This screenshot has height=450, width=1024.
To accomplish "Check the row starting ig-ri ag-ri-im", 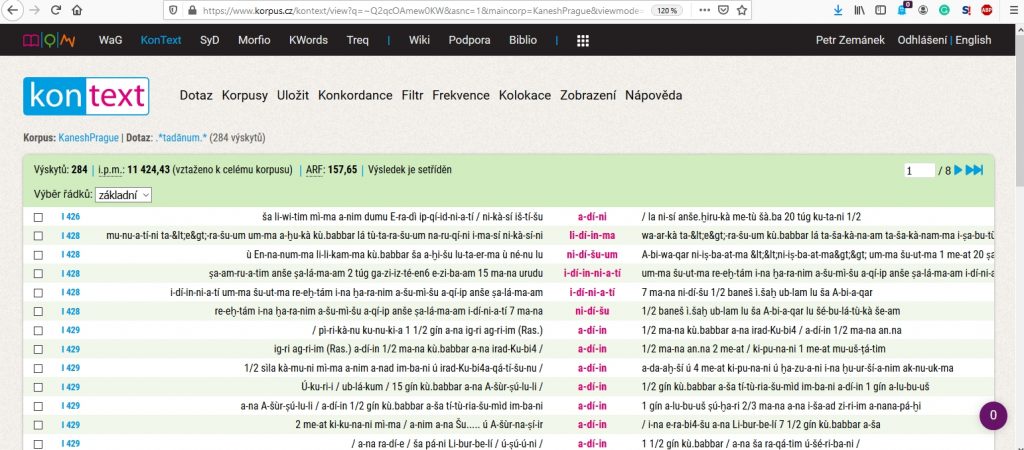I will [39, 349].
